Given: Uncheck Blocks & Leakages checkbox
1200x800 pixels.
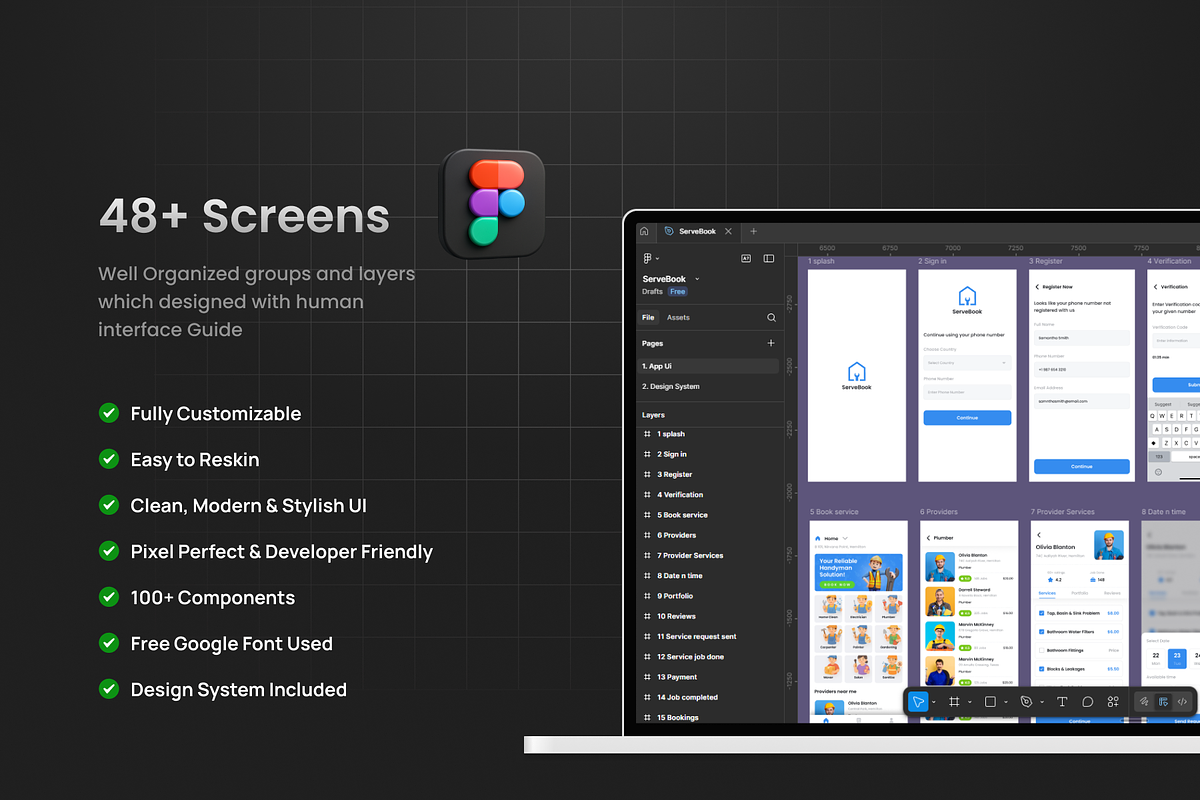Looking at the screenshot, I should [1041, 669].
